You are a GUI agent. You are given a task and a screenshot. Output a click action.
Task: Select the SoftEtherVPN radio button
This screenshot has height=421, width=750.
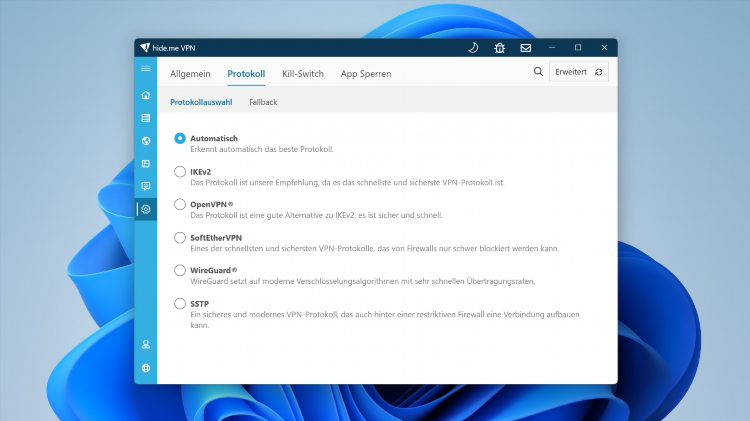coord(180,237)
